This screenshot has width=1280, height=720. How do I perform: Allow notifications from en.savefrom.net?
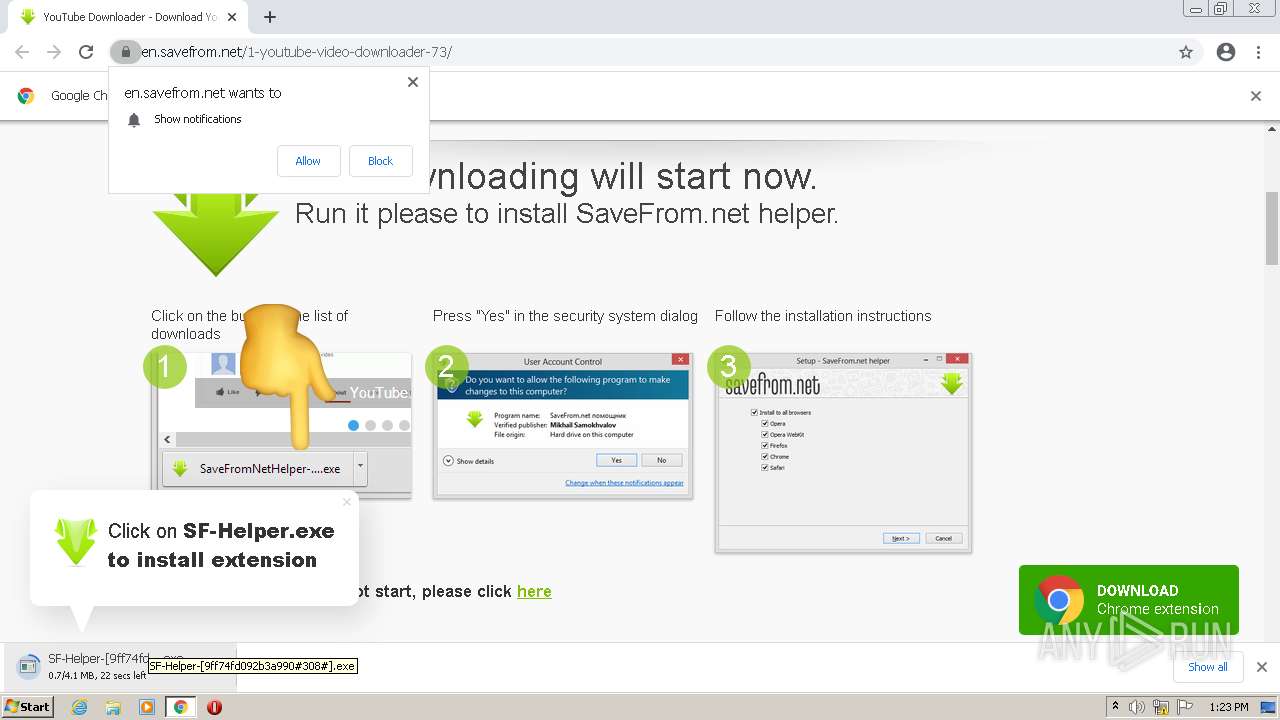click(308, 161)
